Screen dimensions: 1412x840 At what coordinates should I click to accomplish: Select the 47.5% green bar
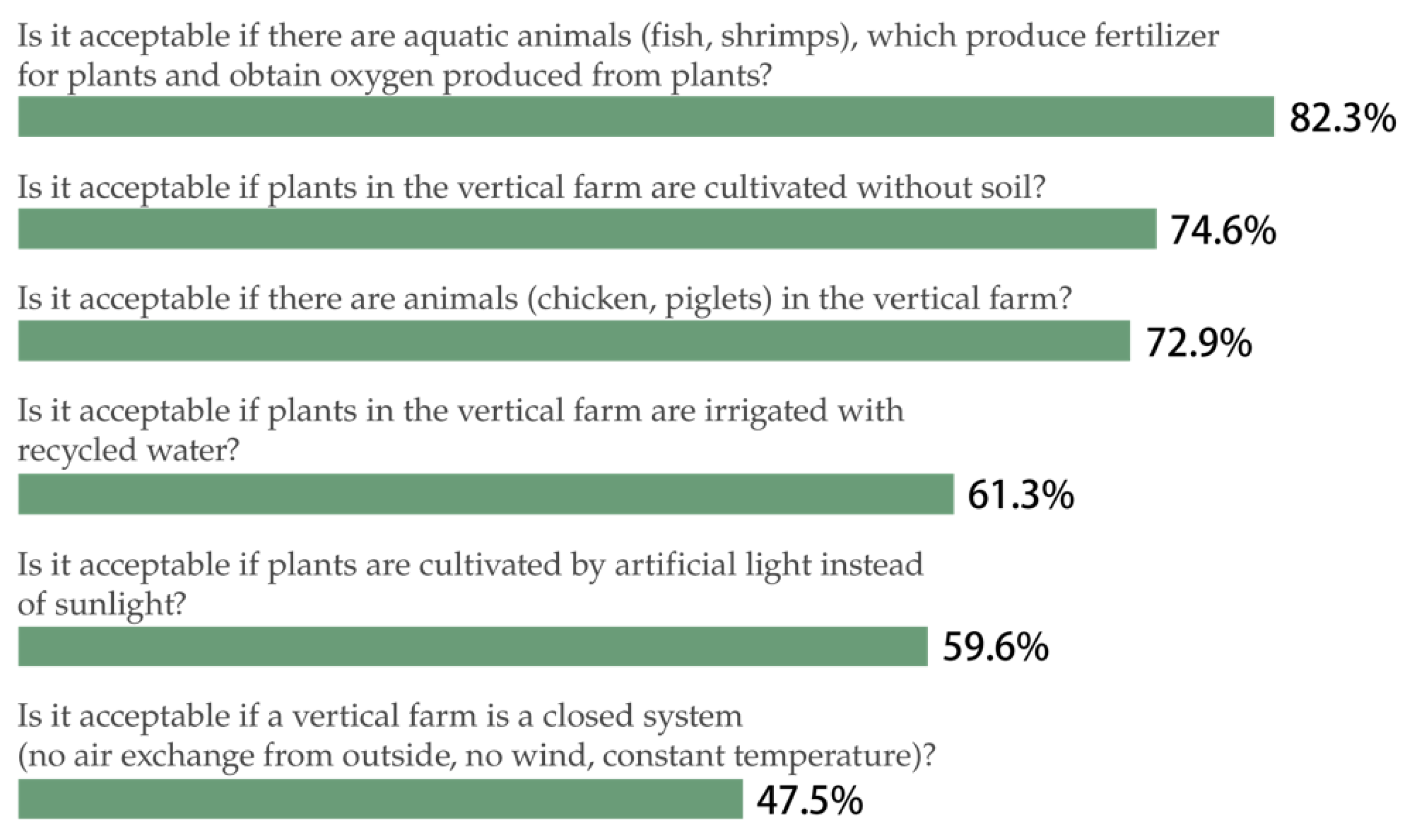coord(380,799)
